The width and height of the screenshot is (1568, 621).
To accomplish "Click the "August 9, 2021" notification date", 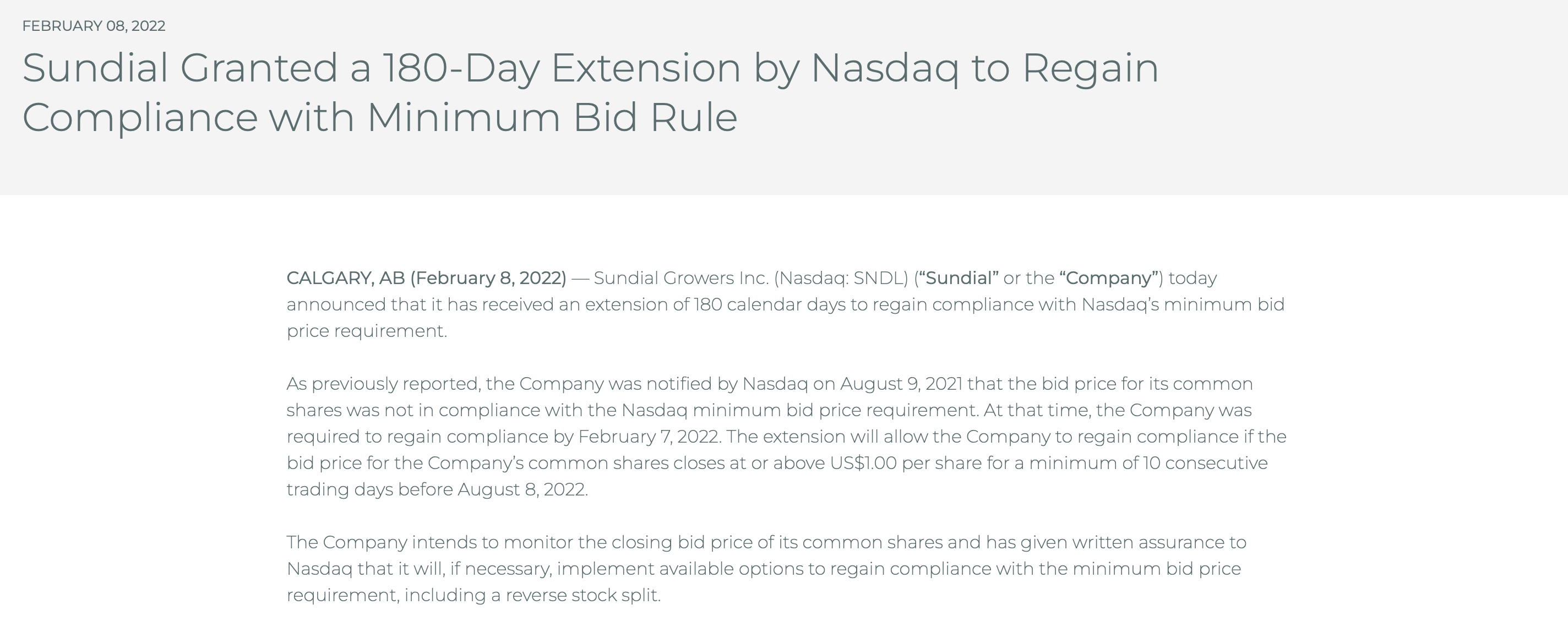I will point(901,384).
